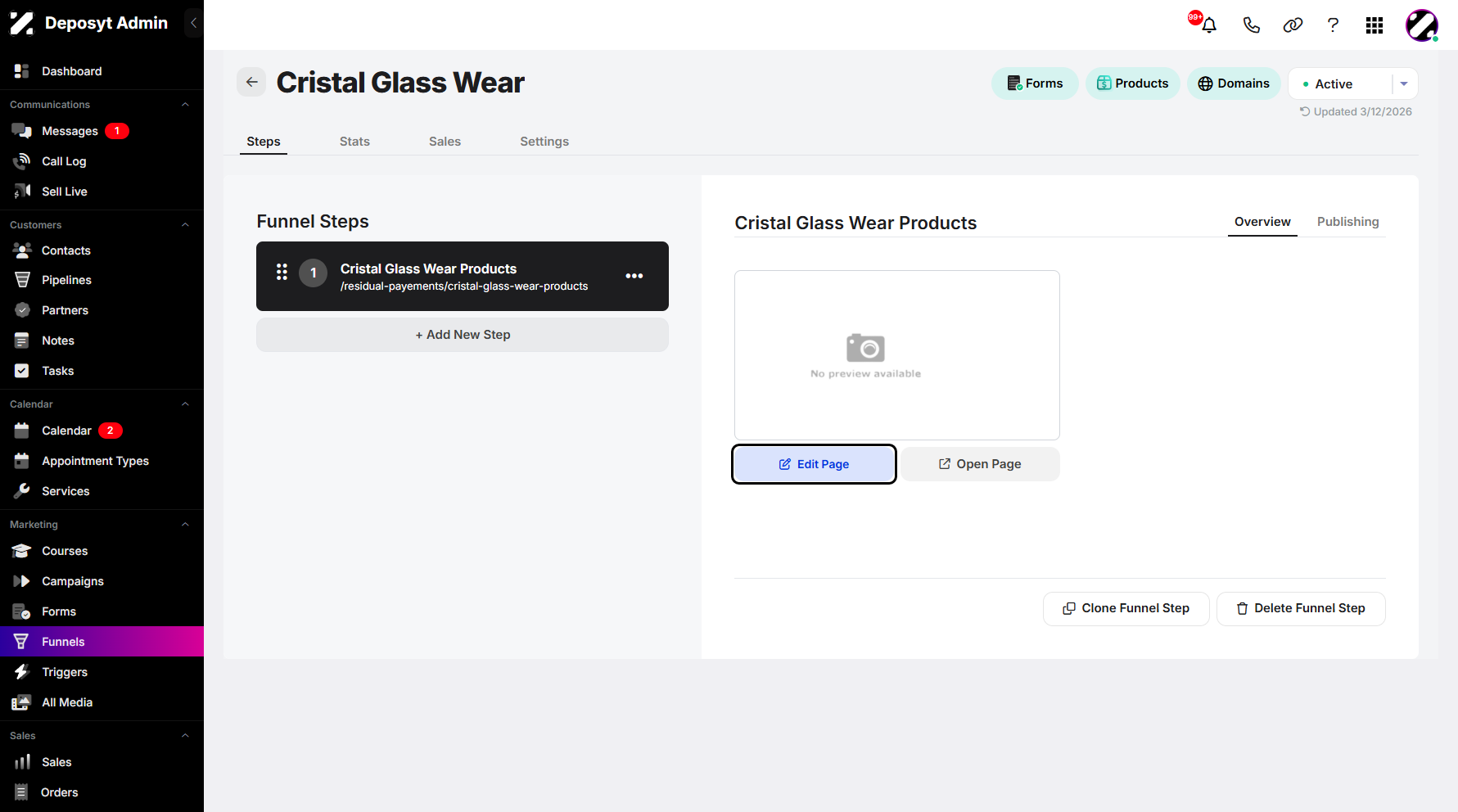Screen dimensions: 1458x812
Task: Open the Forms button in header
Action: pyautogui.click(x=1035, y=83)
